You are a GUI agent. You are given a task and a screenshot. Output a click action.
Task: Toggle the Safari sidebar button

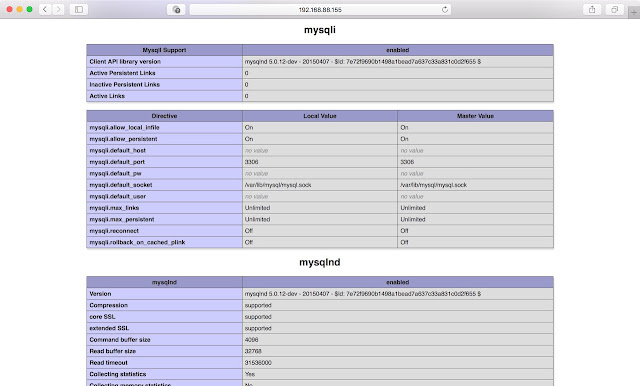[x=79, y=9]
